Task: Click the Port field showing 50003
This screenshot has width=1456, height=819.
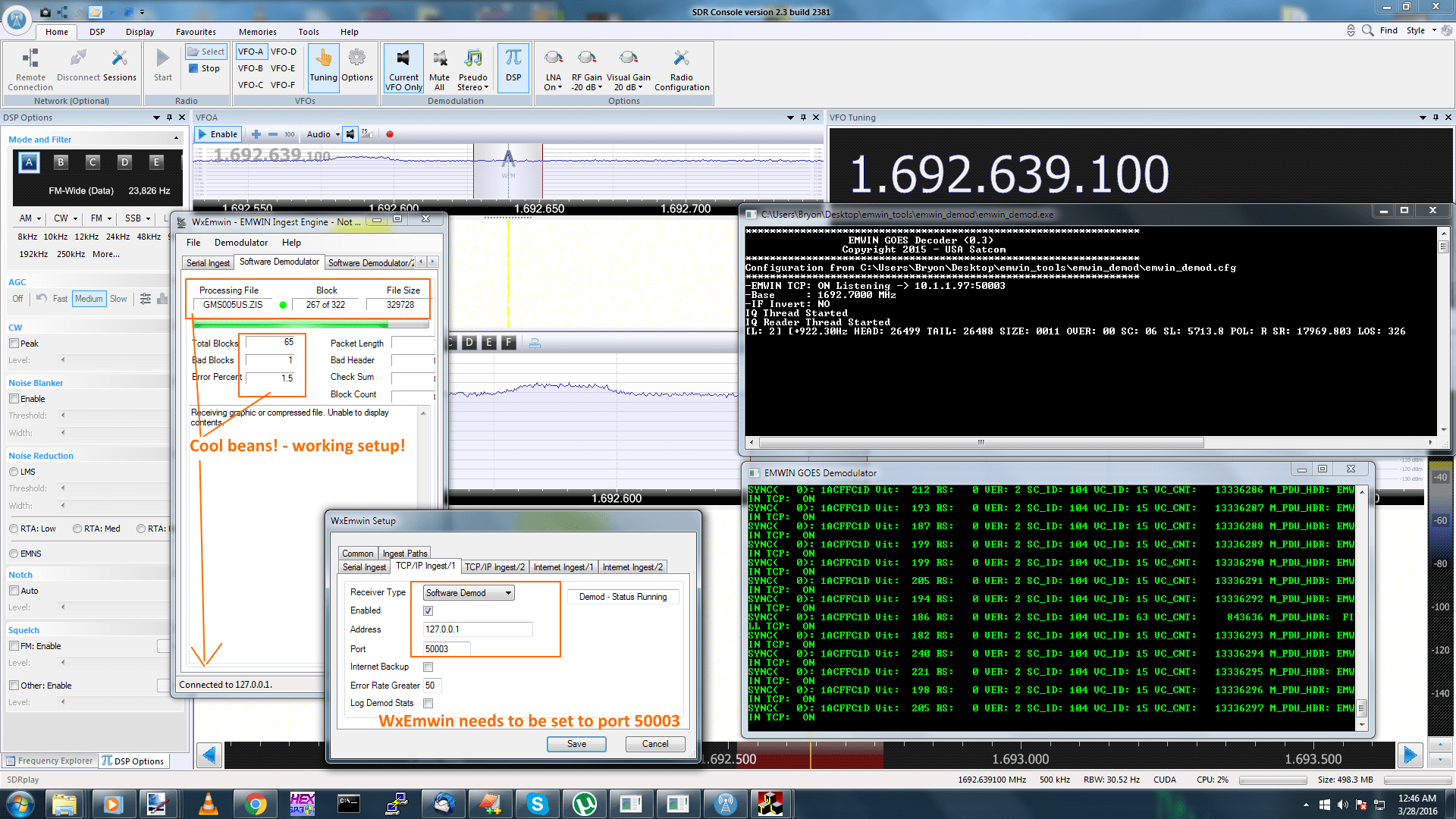Action: [x=446, y=649]
